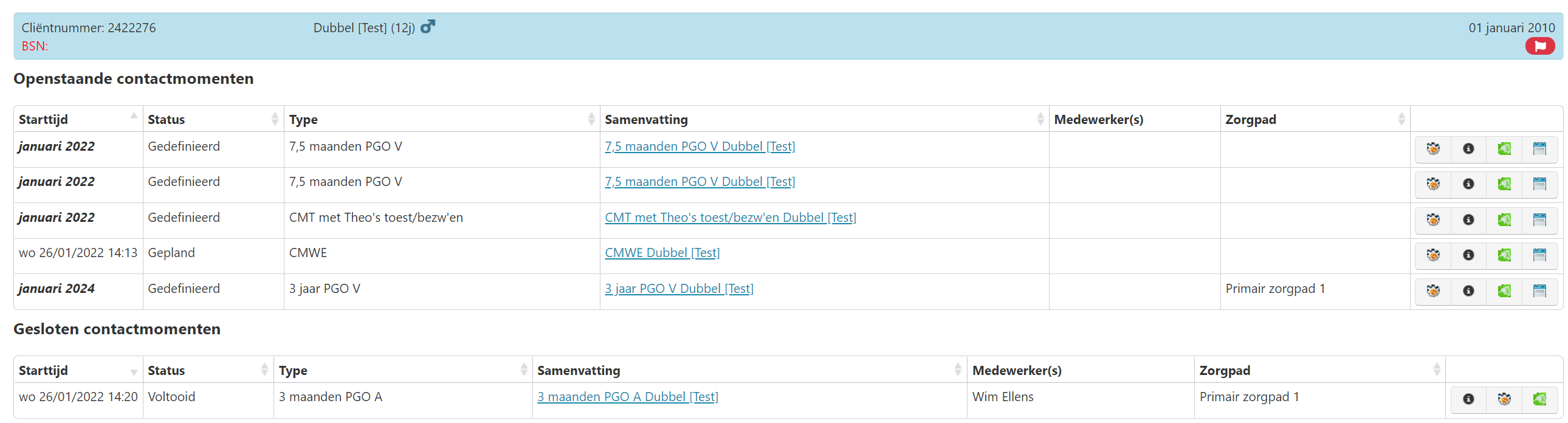Sort closed contactmomenten by Zorgpad

pyautogui.click(x=1437, y=370)
